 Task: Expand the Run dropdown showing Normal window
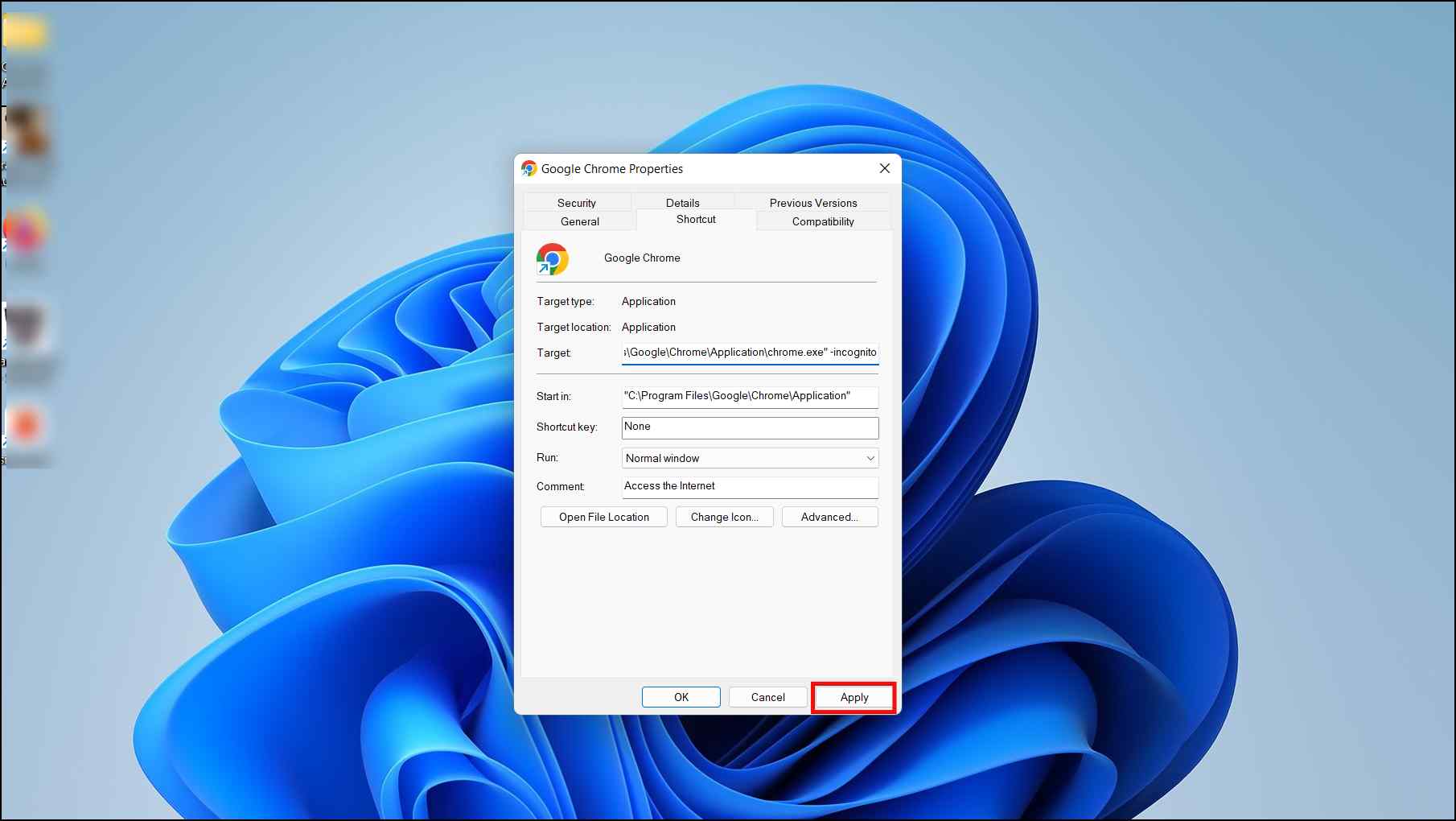click(750, 458)
